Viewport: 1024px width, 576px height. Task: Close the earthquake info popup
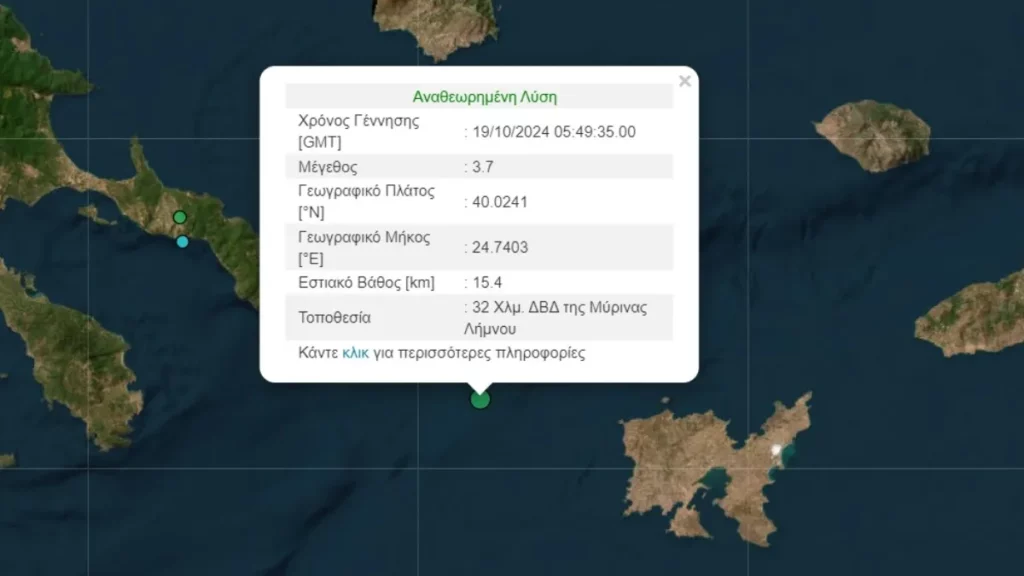(x=685, y=82)
